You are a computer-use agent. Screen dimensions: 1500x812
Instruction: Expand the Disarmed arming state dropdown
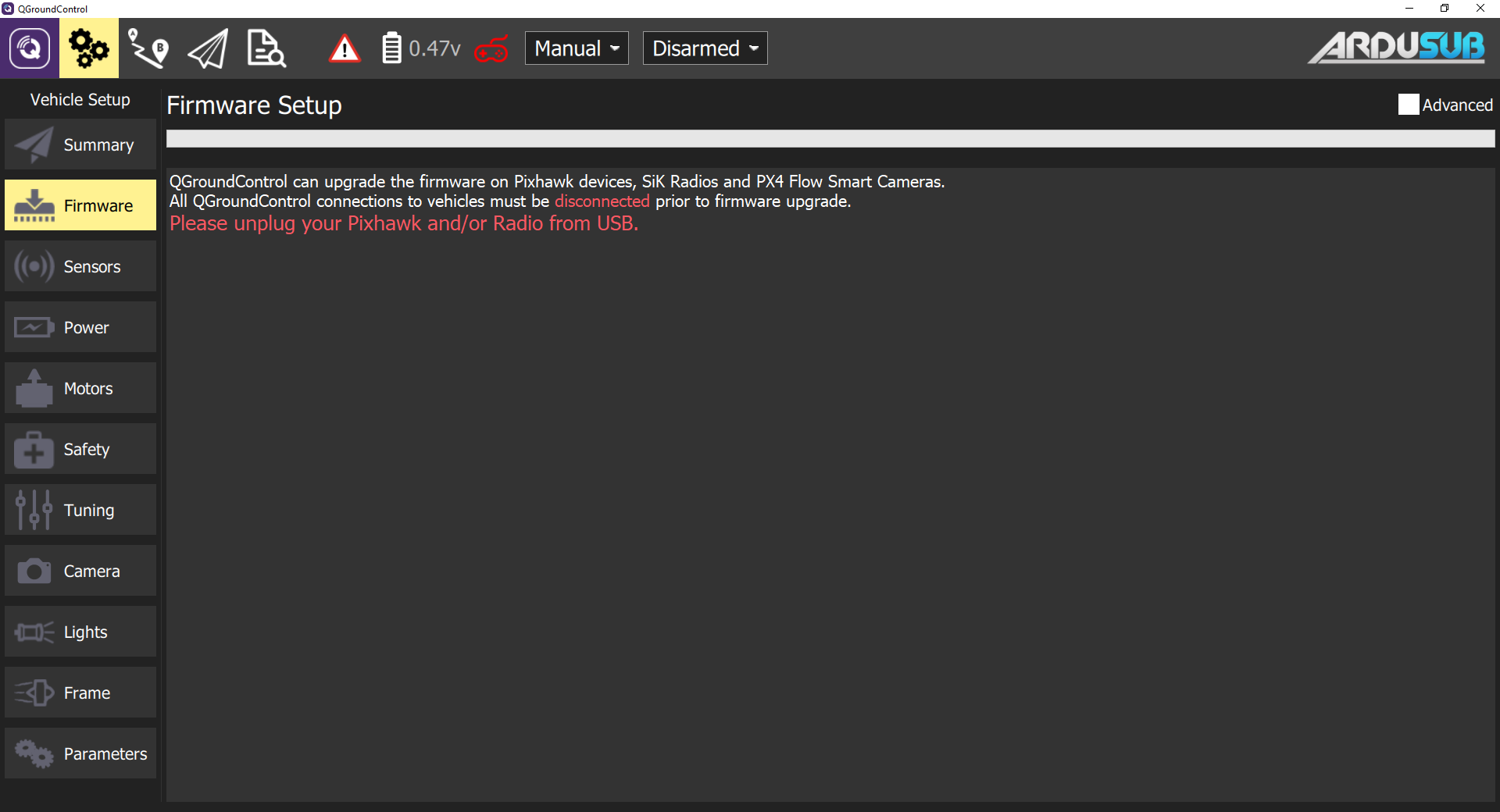(x=705, y=48)
